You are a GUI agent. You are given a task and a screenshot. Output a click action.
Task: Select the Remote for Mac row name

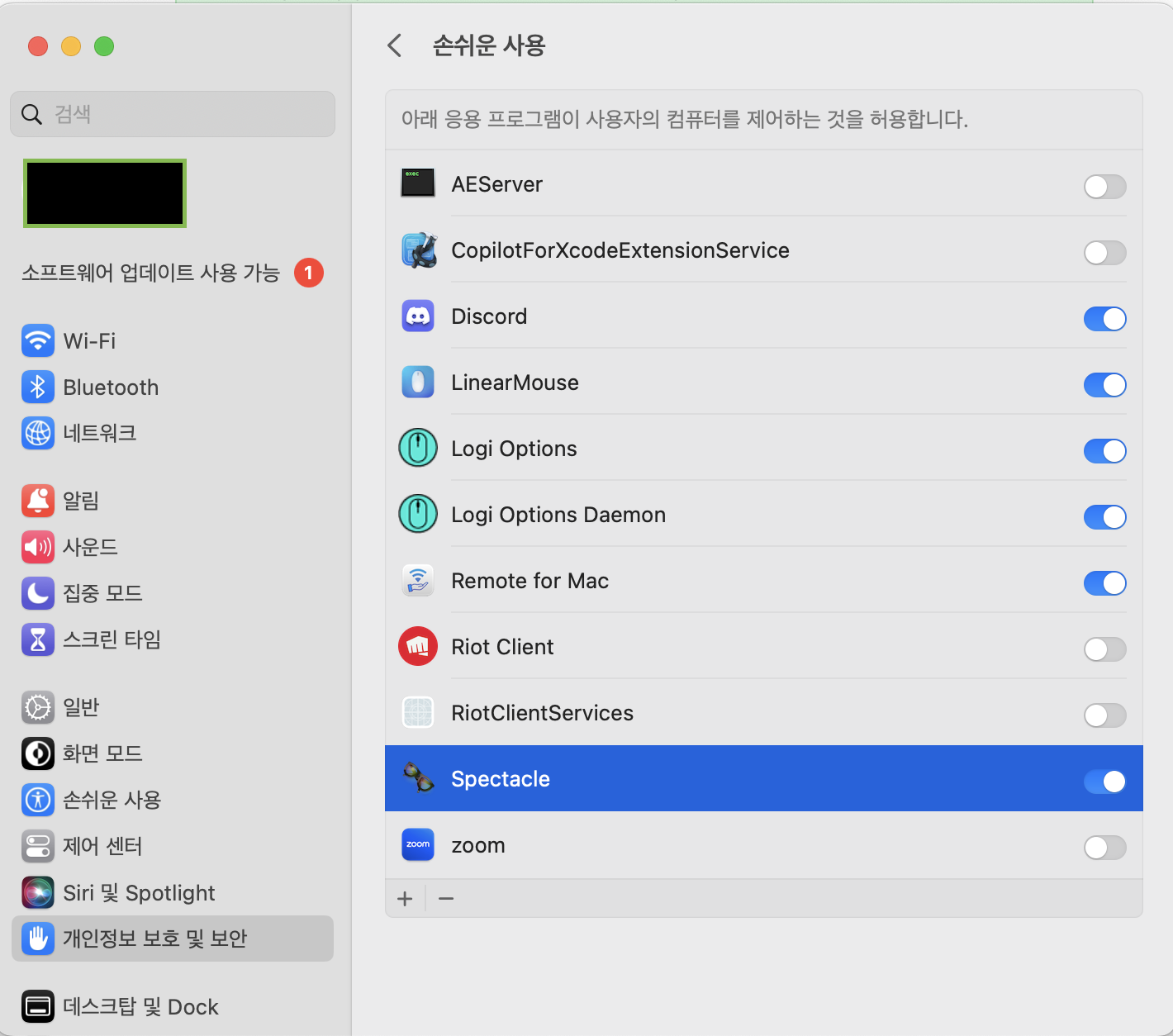[530, 581]
